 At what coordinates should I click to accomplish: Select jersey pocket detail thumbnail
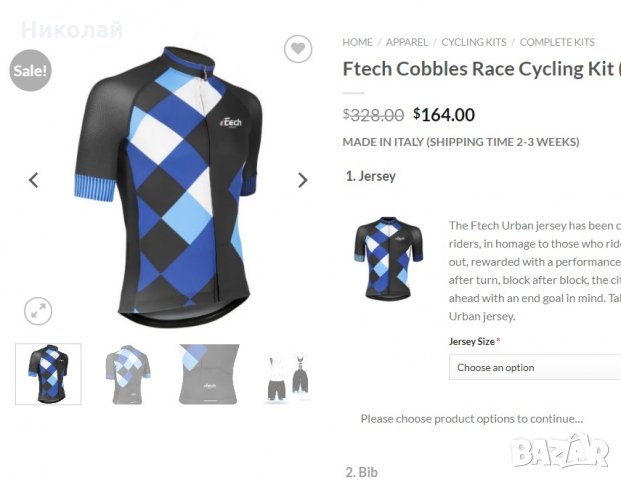(209, 374)
